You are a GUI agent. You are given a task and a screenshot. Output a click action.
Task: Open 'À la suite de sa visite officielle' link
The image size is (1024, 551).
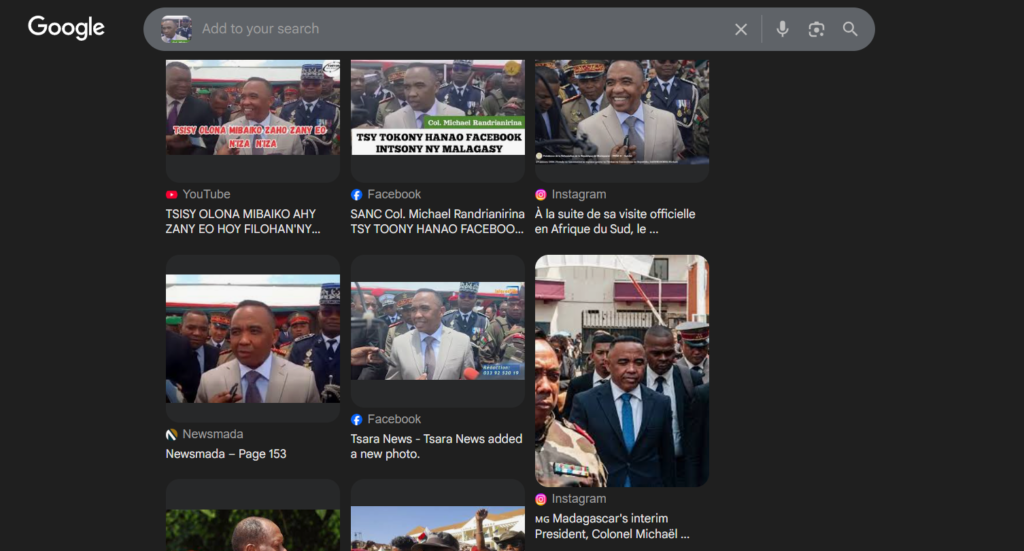[615, 221]
